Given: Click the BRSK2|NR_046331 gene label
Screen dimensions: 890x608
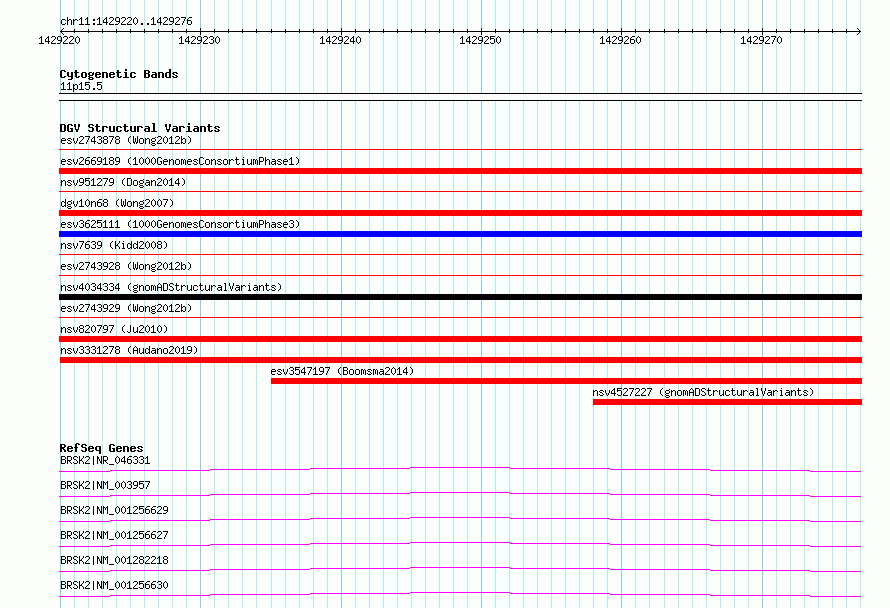Looking at the screenshot, I should click(105, 460).
